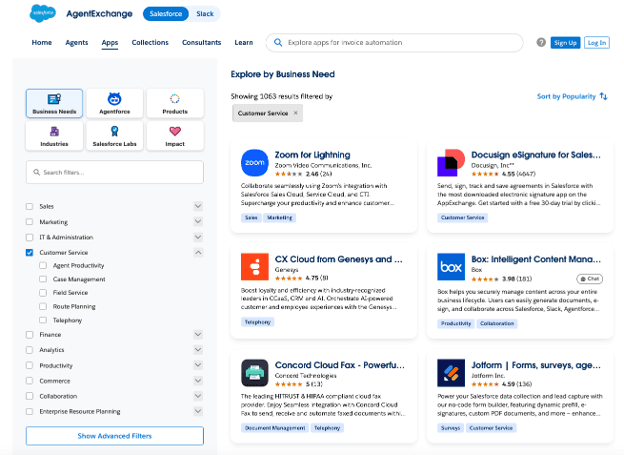Open Concord Cloud Fax title link
Screen dimensions: 624x455
point(339,365)
